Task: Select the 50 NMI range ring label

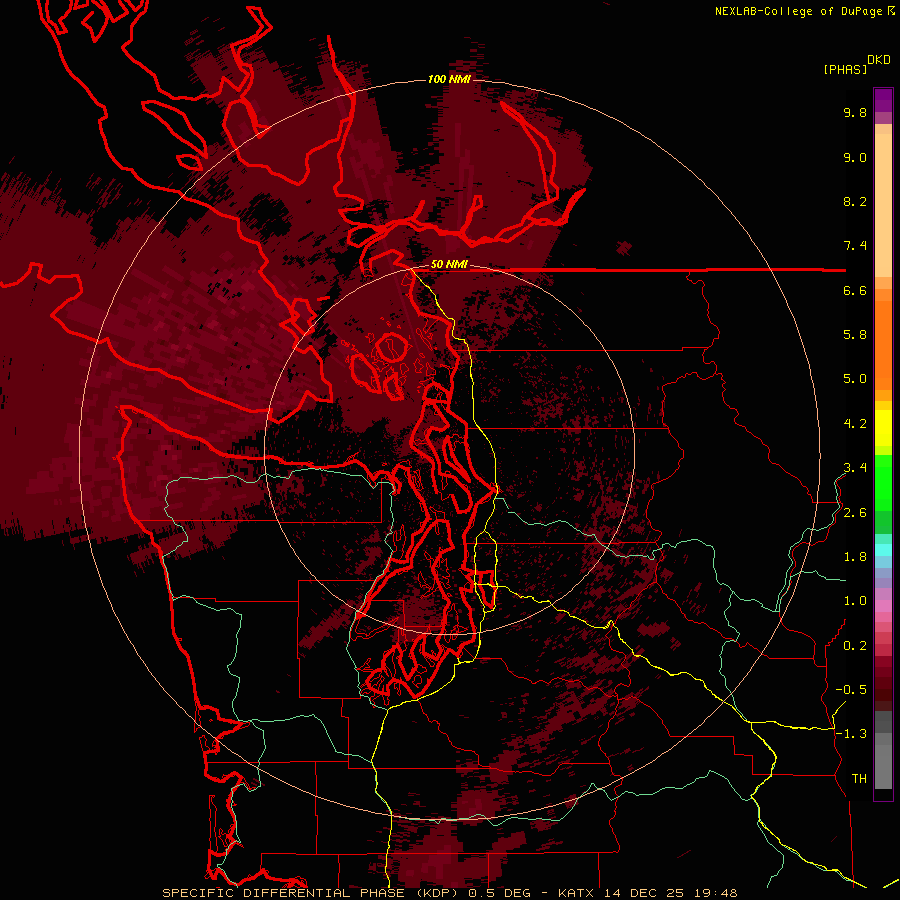Action: coord(449,264)
